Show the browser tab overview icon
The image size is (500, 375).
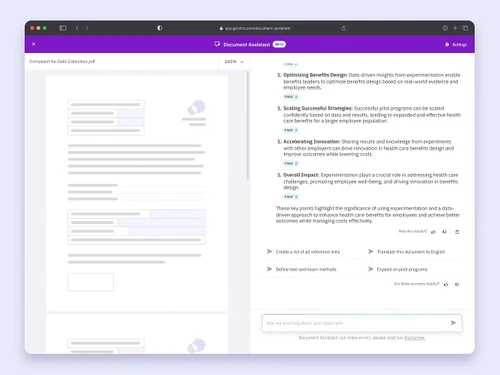[465, 28]
